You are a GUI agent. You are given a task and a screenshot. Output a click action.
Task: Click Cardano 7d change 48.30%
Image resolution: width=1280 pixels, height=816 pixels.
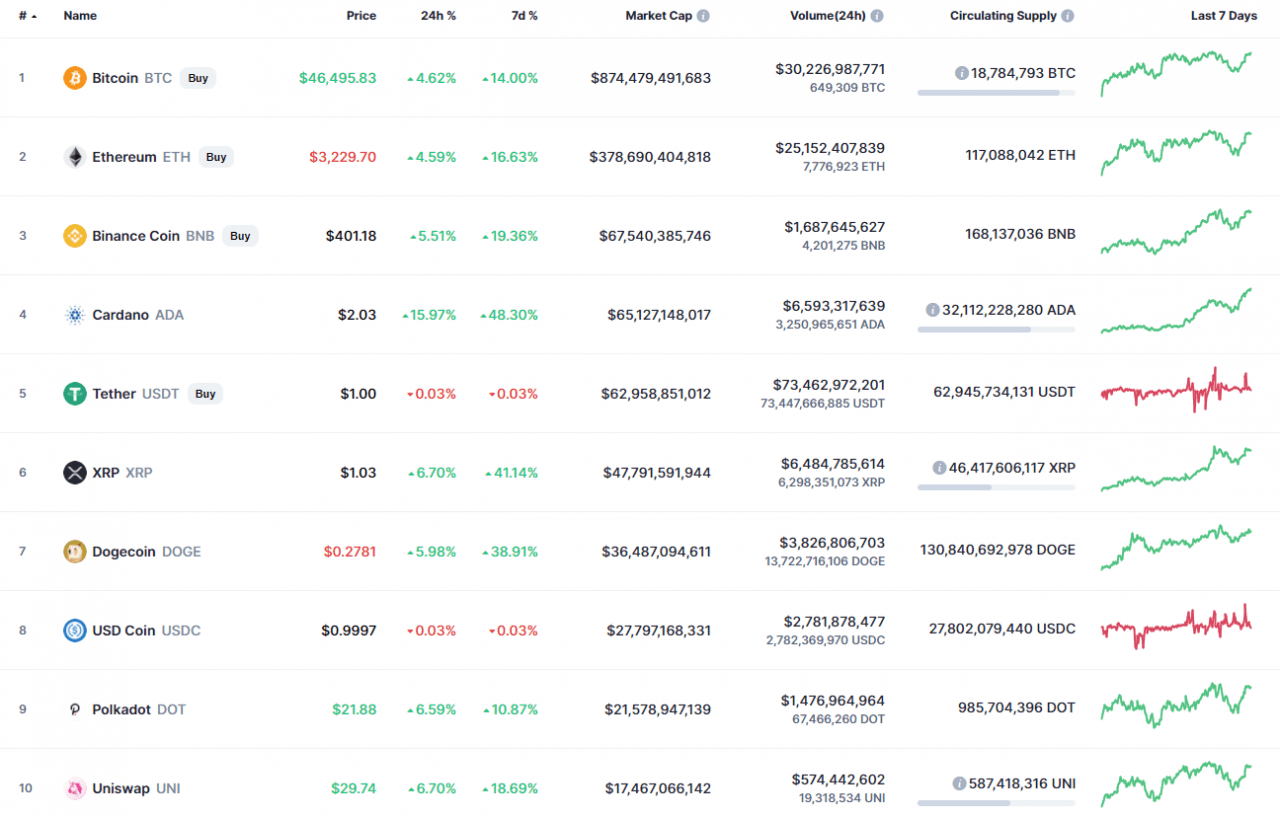pos(509,315)
